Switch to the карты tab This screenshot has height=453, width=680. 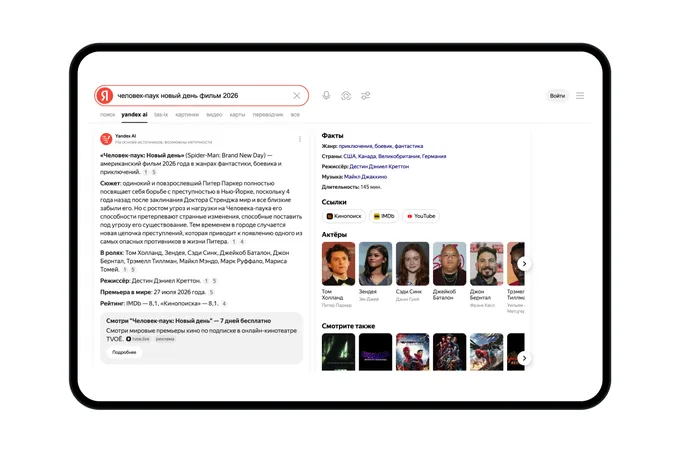pos(237,114)
